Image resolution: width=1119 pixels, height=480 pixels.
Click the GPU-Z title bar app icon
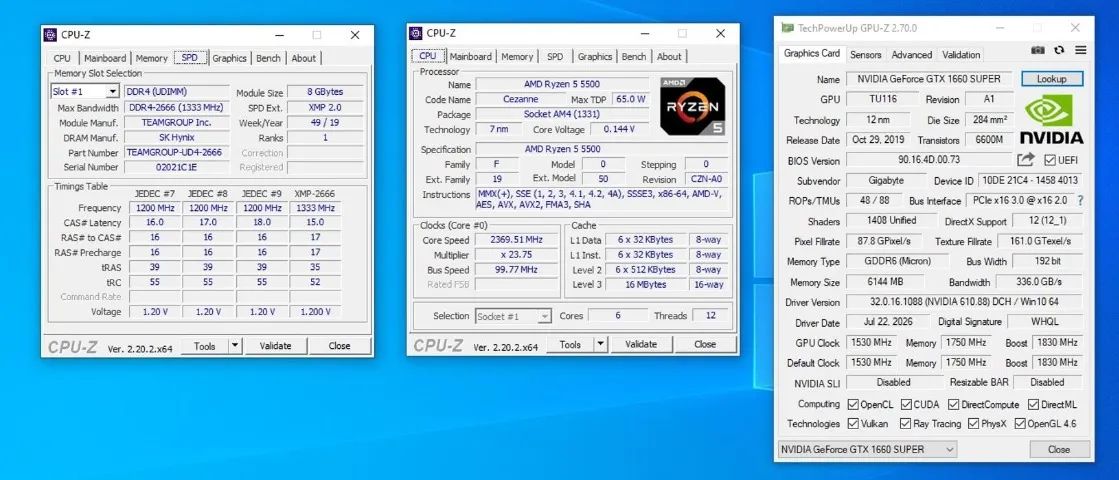click(787, 28)
